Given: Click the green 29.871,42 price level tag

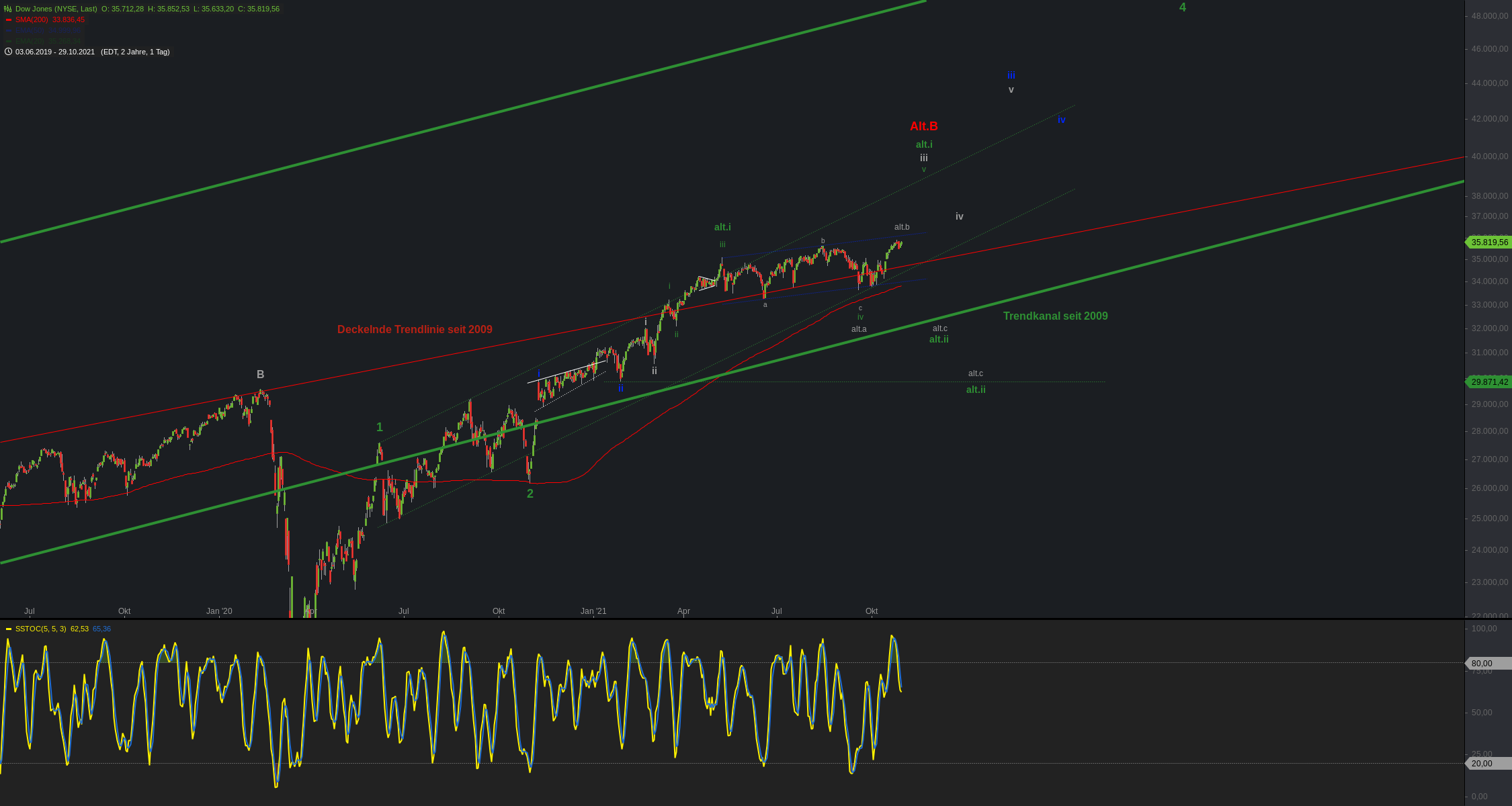Looking at the screenshot, I should (1489, 382).
